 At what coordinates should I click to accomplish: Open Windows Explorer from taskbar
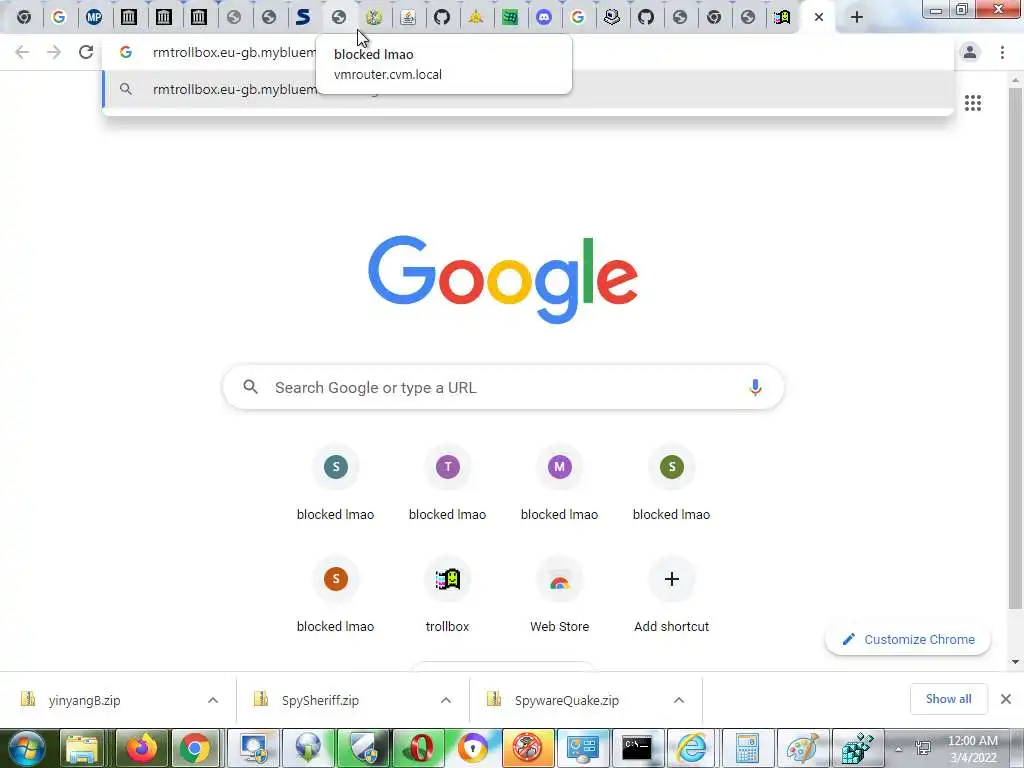pyautogui.click(x=82, y=748)
